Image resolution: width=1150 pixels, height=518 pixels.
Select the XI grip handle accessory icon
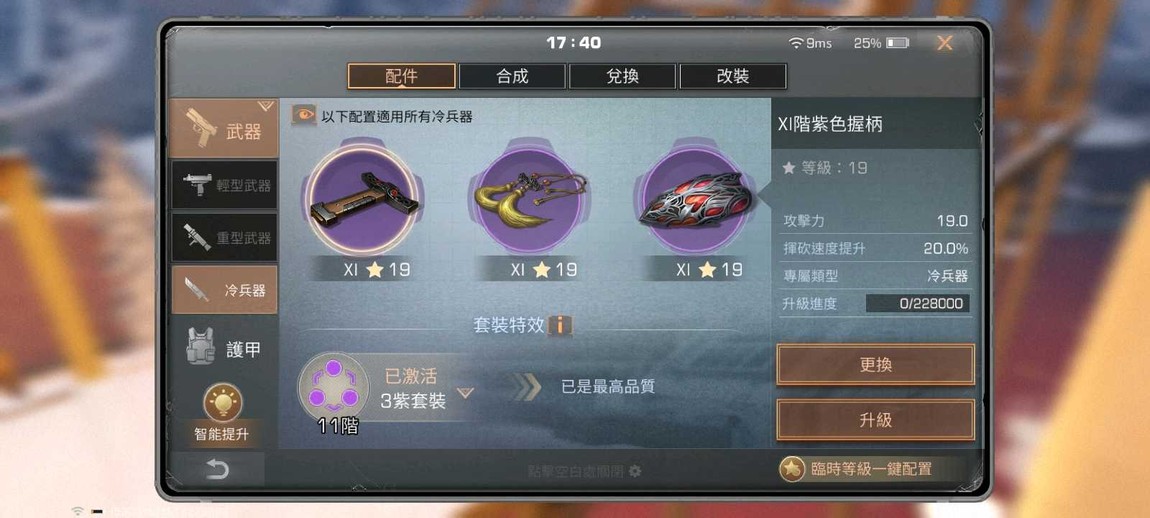(x=364, y=199)
